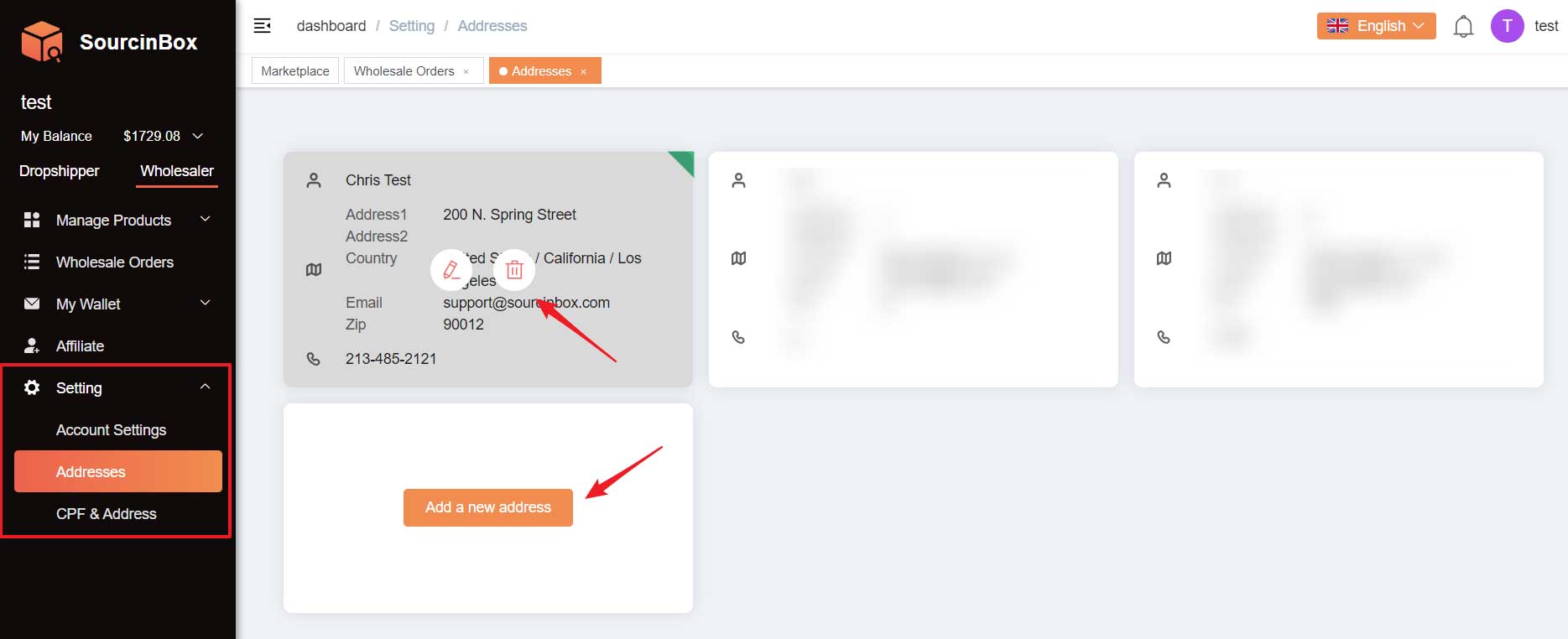Click the Add a new address button
Screen dimensions: 1568x639
point(488,507)
